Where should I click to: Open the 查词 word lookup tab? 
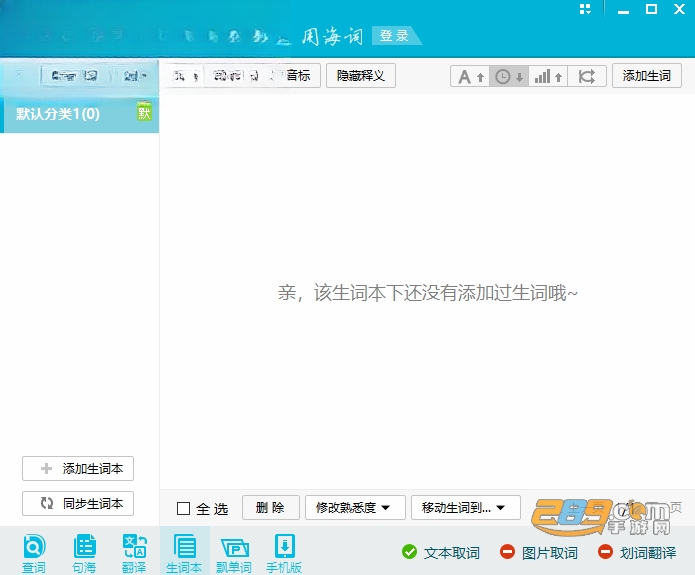[34, 553]
